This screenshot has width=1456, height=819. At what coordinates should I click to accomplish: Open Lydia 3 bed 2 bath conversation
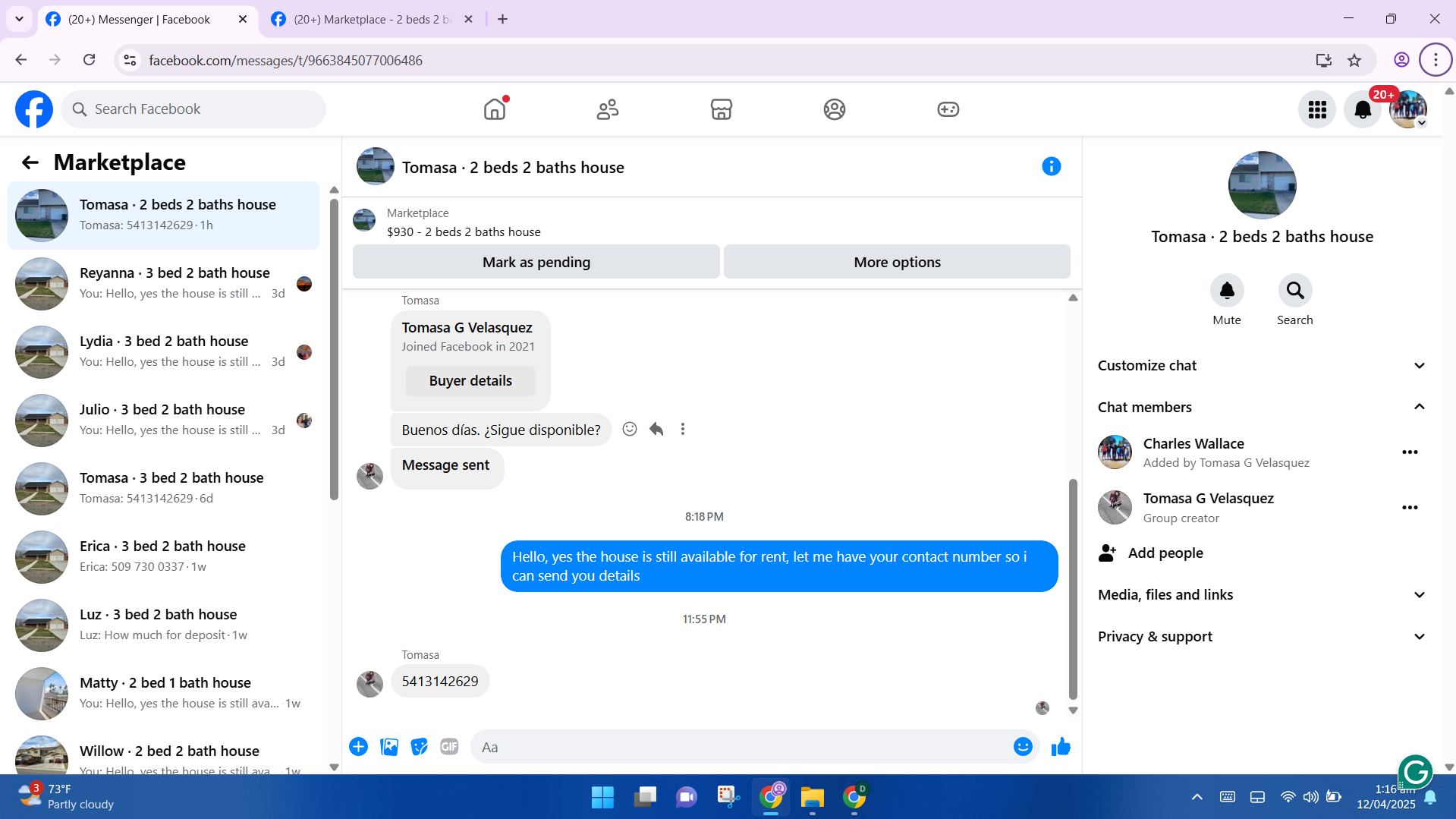163,352
